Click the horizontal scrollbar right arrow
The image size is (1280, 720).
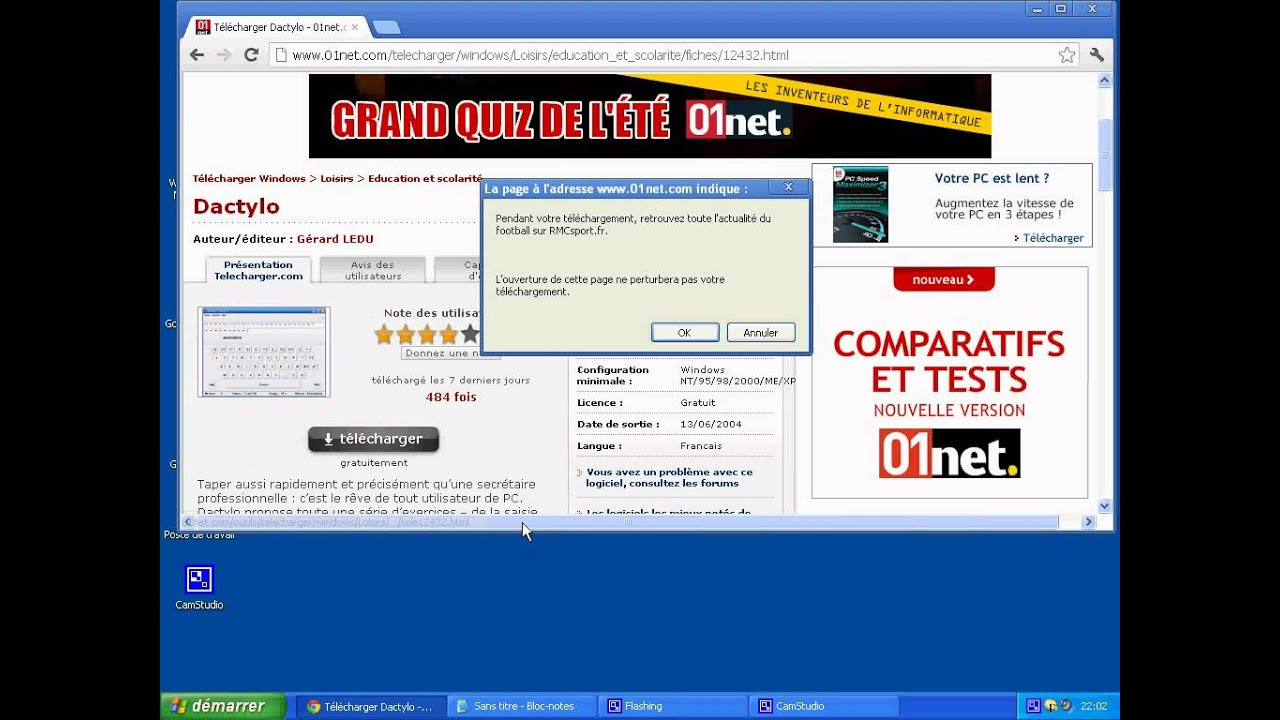pyautogui.click(x=1089, y=522)
